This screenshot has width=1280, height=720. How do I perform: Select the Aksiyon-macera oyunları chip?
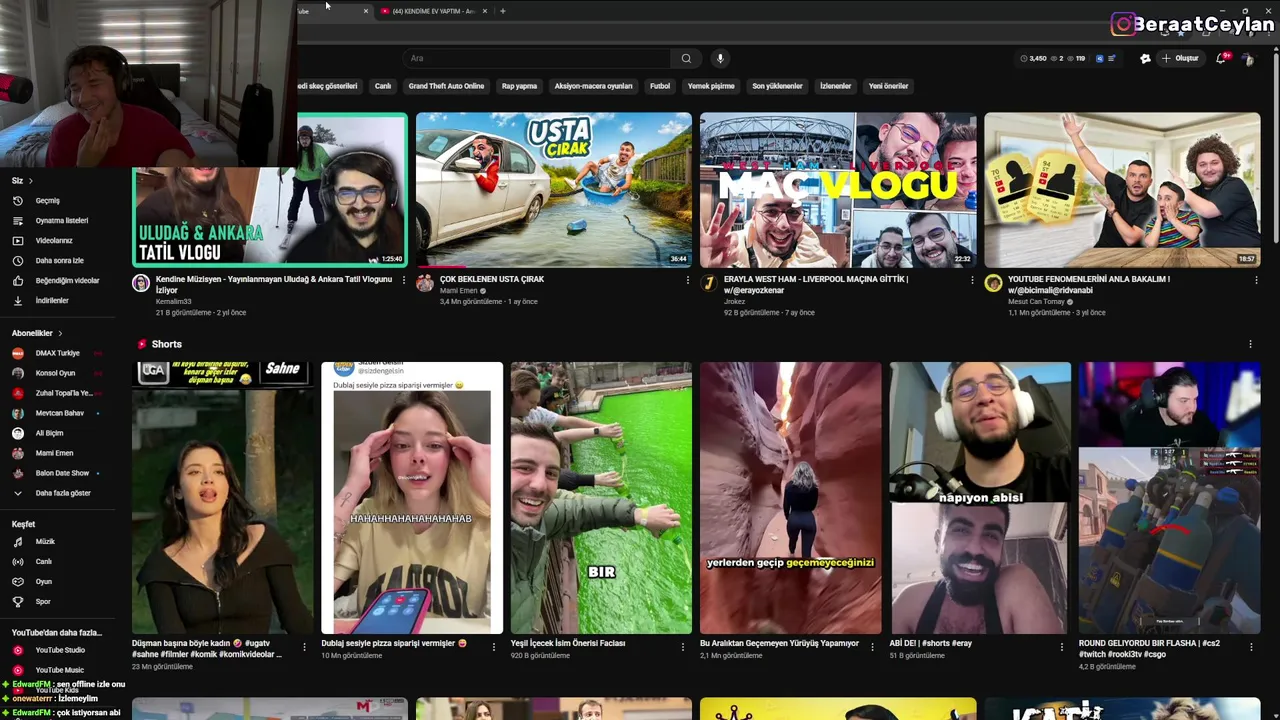click(x=593, y=86)
